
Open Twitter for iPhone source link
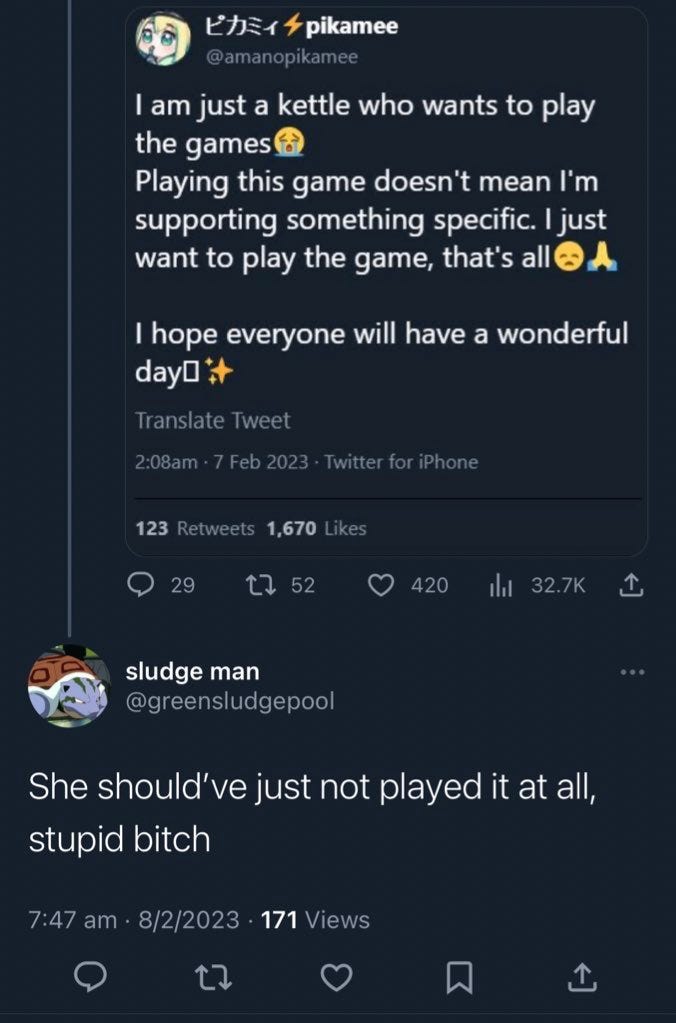point(401,462)
